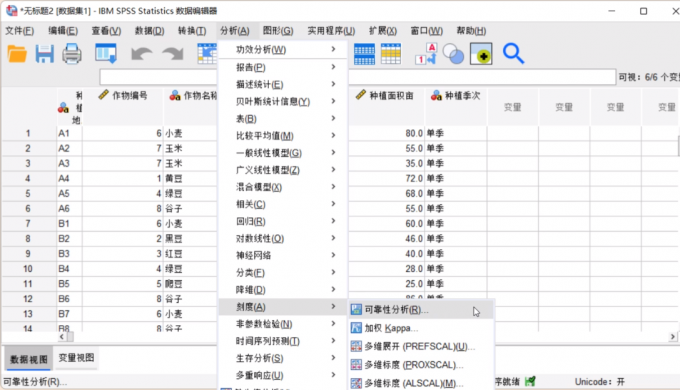Click the cell value input field
This screenshot has width=680, height=390.
(x=357, y=77)
